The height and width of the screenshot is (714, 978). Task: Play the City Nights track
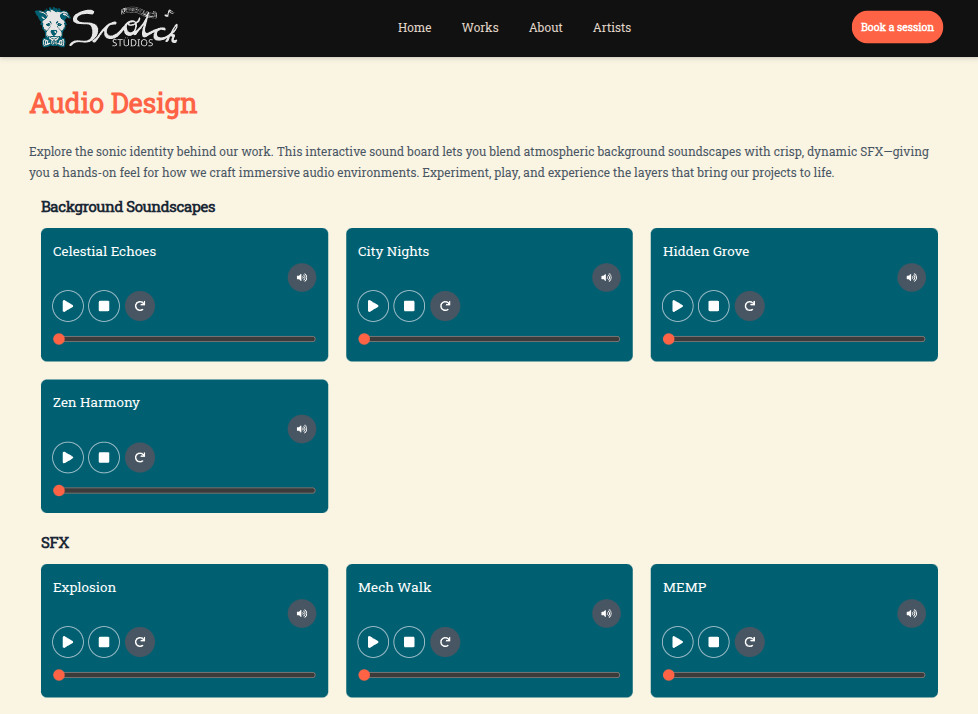tap(373, 306)
